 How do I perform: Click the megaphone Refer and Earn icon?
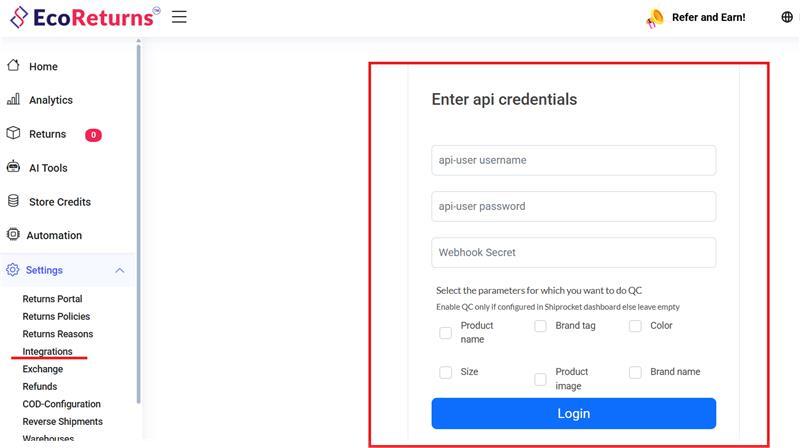pos(655,18)
